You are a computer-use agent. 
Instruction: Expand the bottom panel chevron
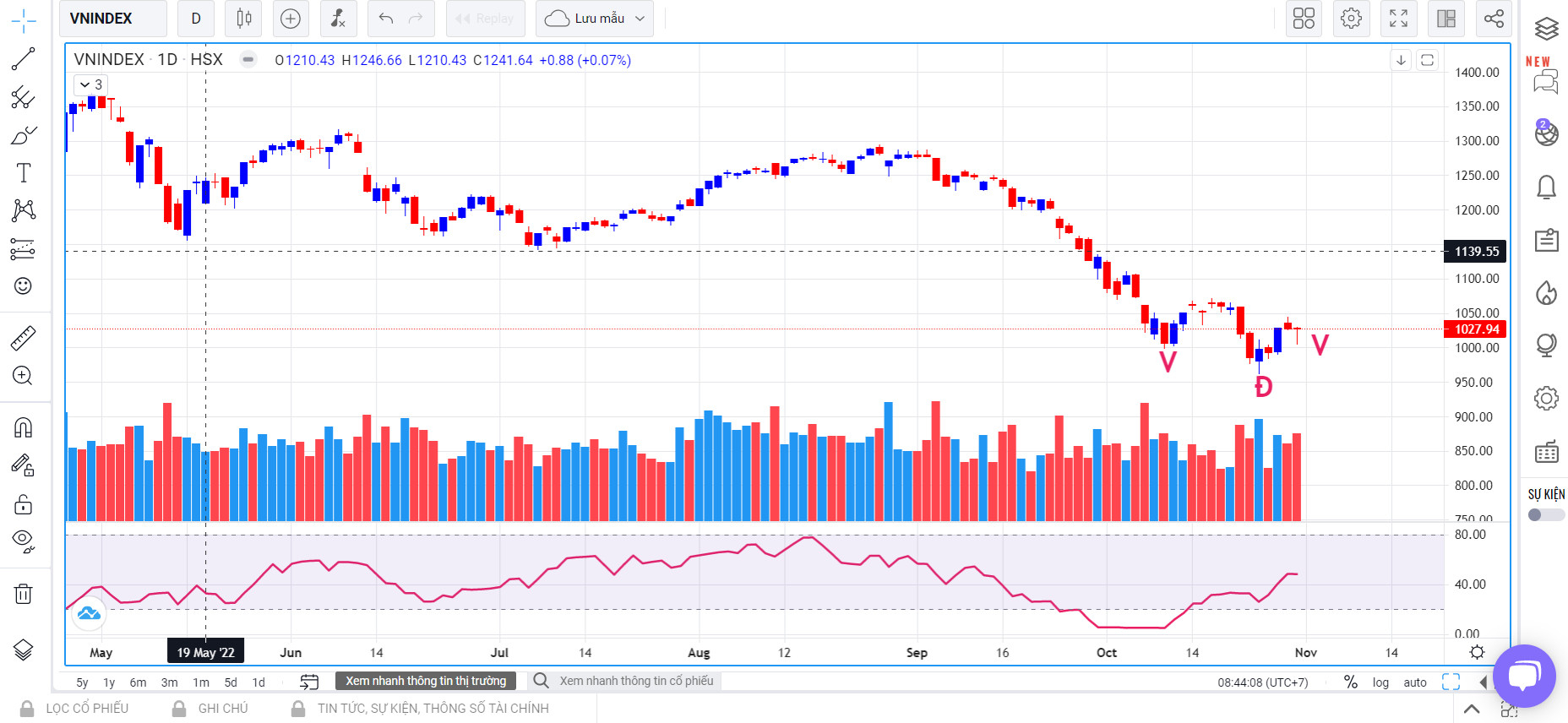(1472, 709)
